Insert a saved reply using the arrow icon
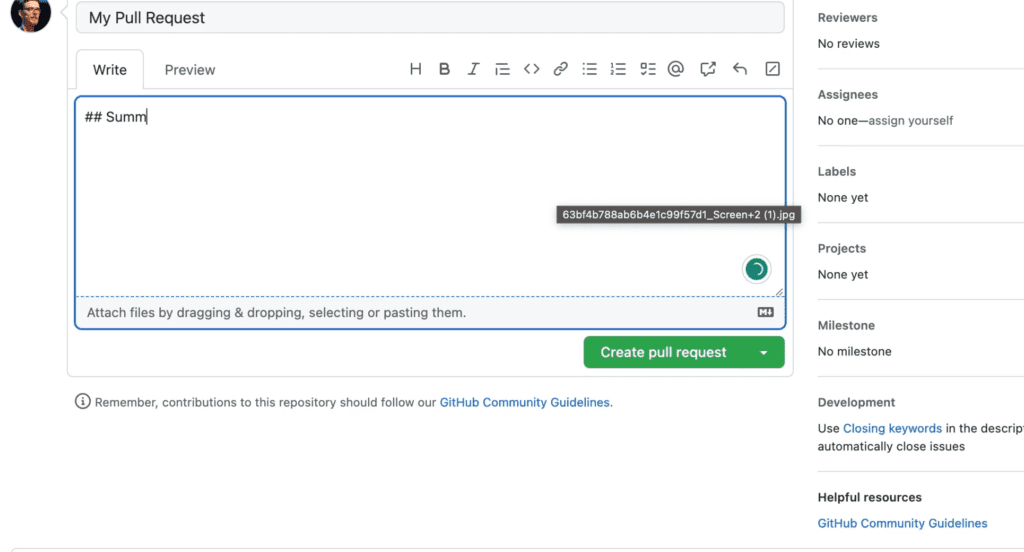The image size is (1024, 552). coord(739,69)
